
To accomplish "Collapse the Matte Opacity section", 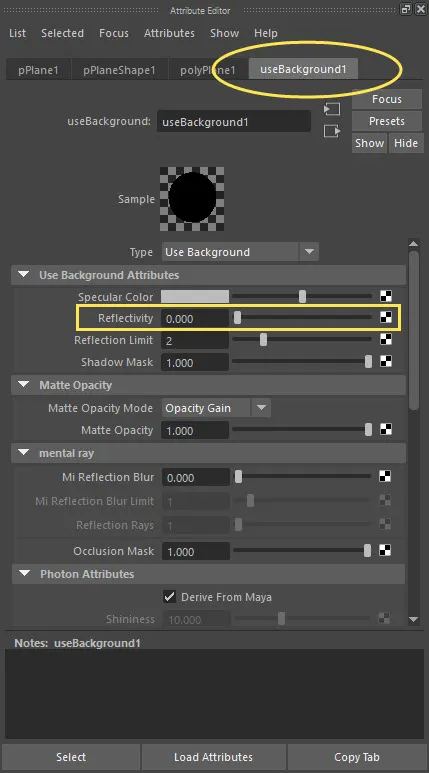I will pyautogui.click(x=23, y=385).
